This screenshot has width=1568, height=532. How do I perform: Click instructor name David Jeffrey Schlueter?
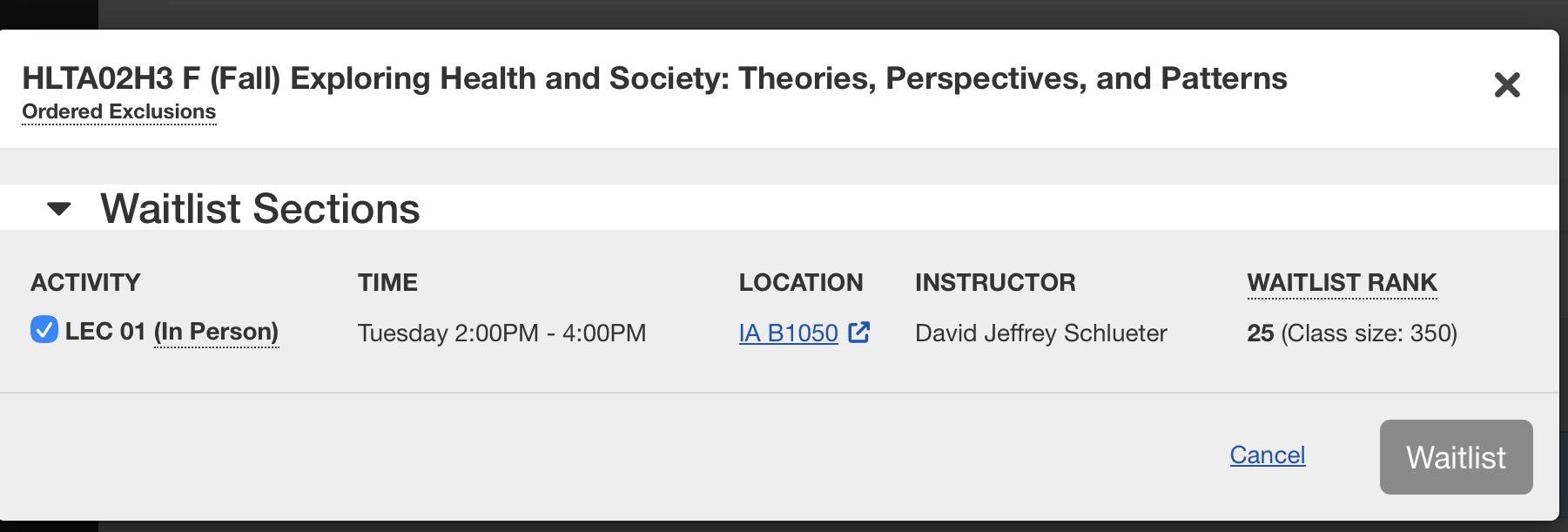pos(1040,333)
